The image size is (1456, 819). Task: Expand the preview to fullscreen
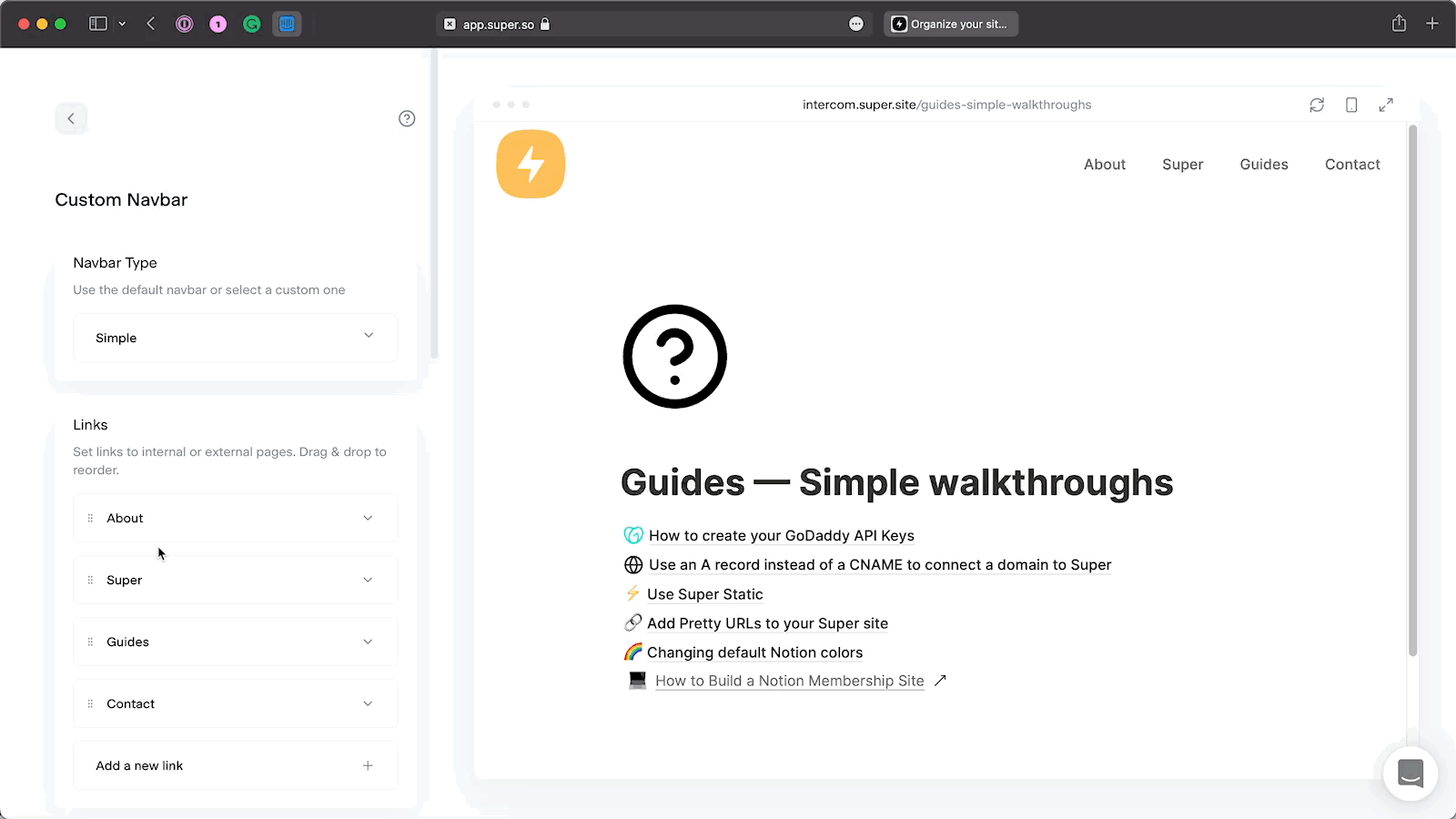1386,105
